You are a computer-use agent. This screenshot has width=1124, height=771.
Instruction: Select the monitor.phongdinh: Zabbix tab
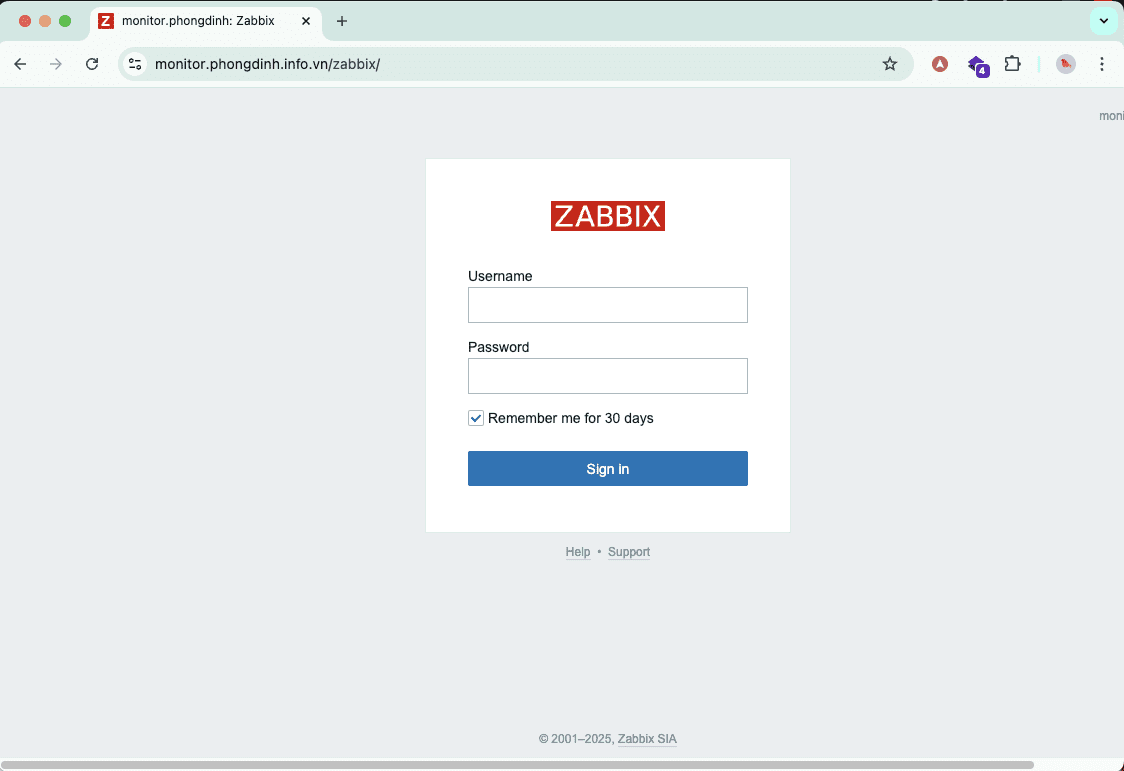pyautogui.click(x=206, y=21)
